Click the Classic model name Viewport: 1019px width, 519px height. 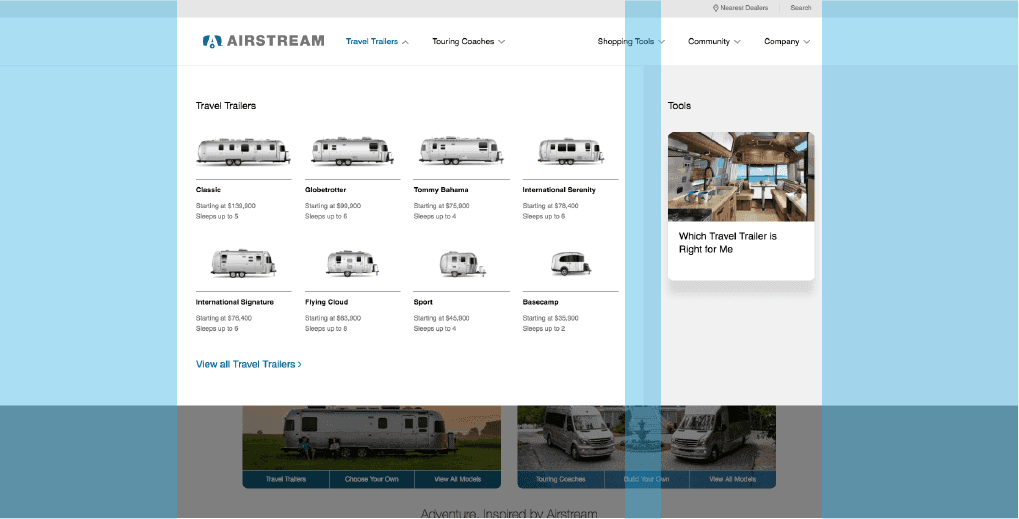(x=209, y=190)
